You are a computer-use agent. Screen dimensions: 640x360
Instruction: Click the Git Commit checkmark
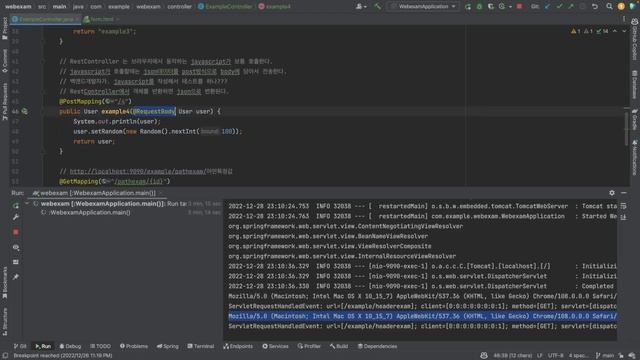(x=559, y=7)
